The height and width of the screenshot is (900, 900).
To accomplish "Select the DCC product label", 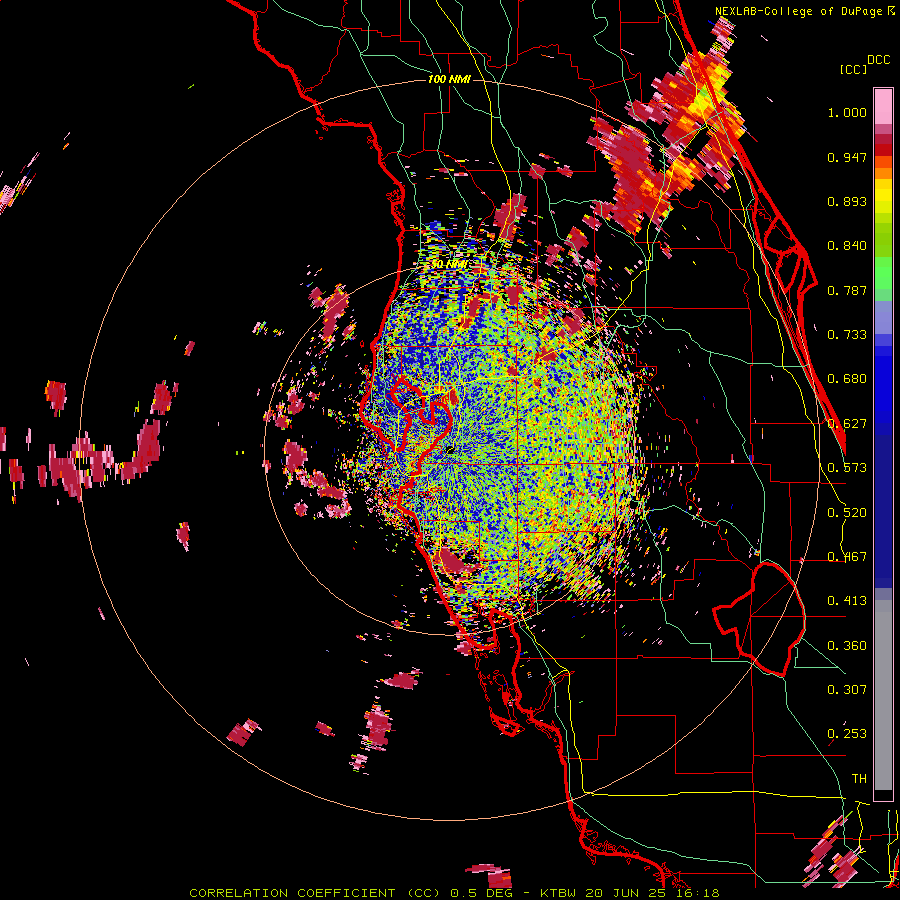I will (878, 60).
